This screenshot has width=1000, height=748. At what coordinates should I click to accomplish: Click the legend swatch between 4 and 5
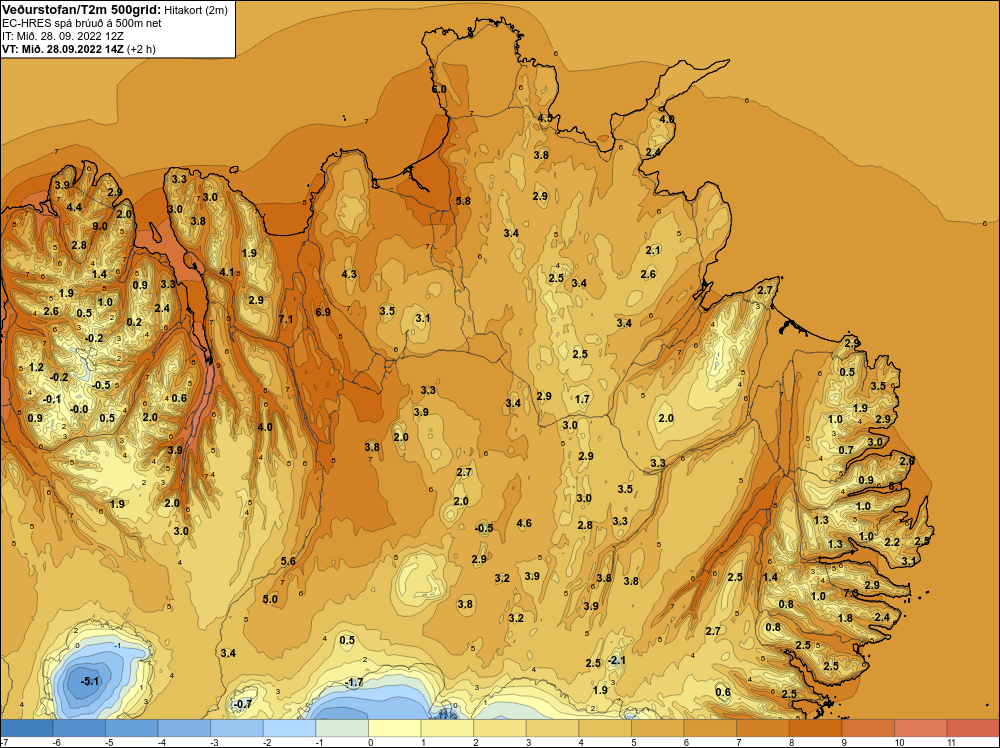[x=605, y=728]
